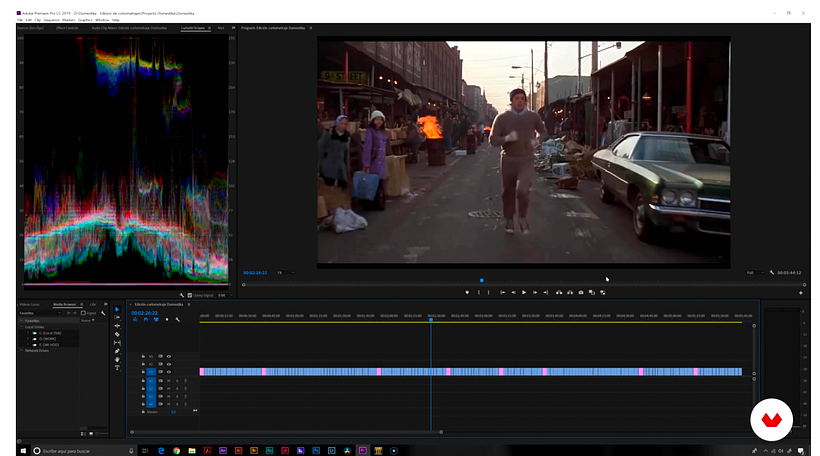Toggle Snap in the timeline

[146, 320]
